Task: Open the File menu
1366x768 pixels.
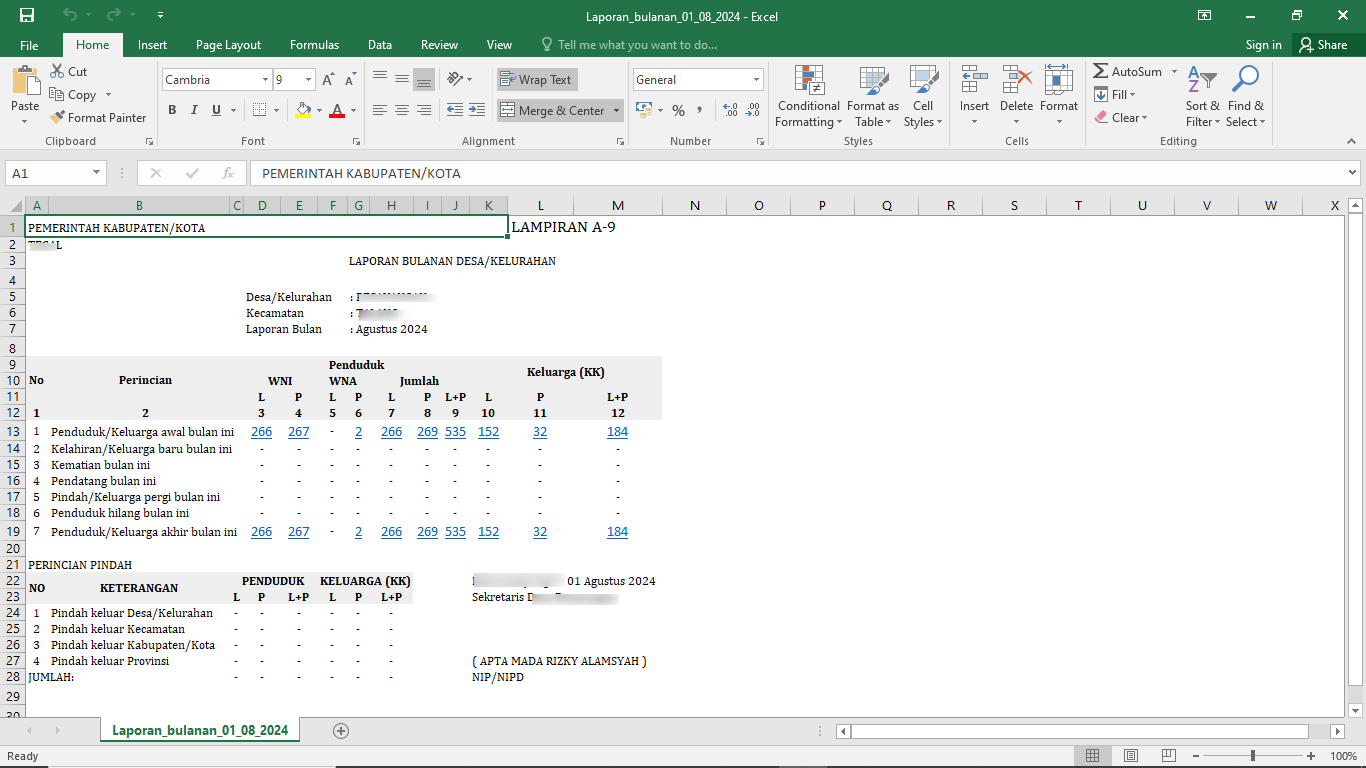Action: tap(29, 45)
